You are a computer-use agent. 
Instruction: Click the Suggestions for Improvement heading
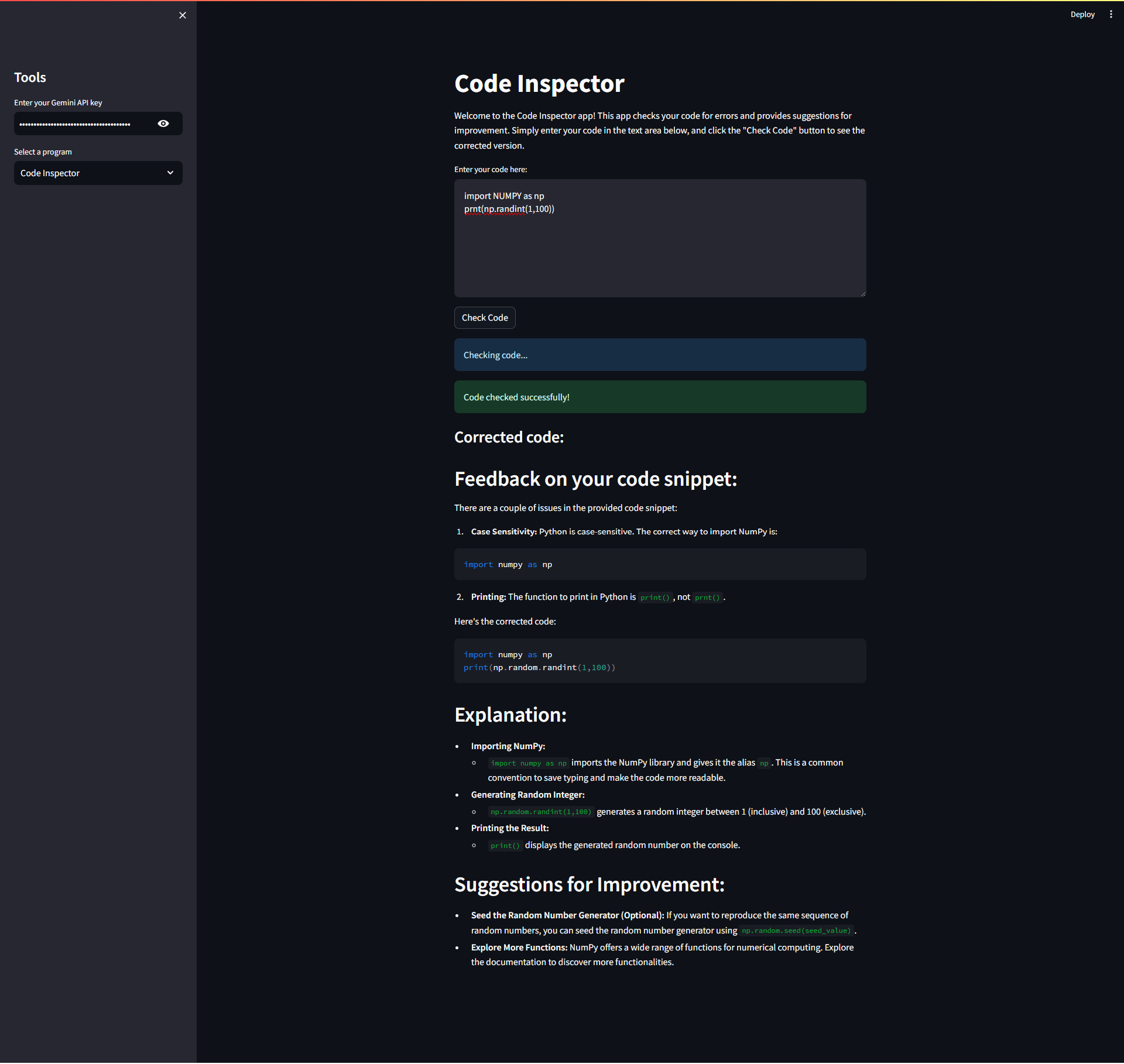pyautogui.click(x=589, y=884)
